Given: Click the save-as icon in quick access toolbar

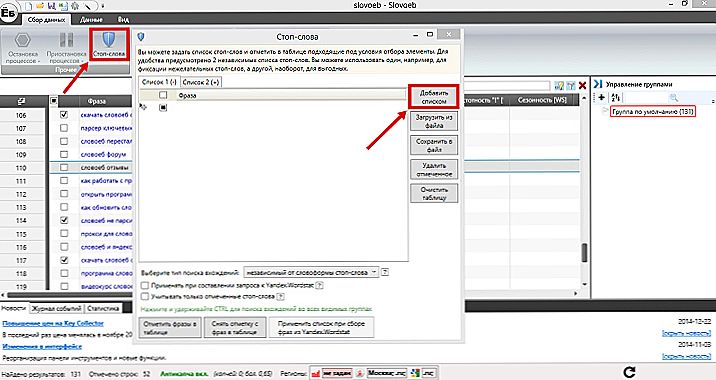Looking at the screenshot, I should (63, 6).
